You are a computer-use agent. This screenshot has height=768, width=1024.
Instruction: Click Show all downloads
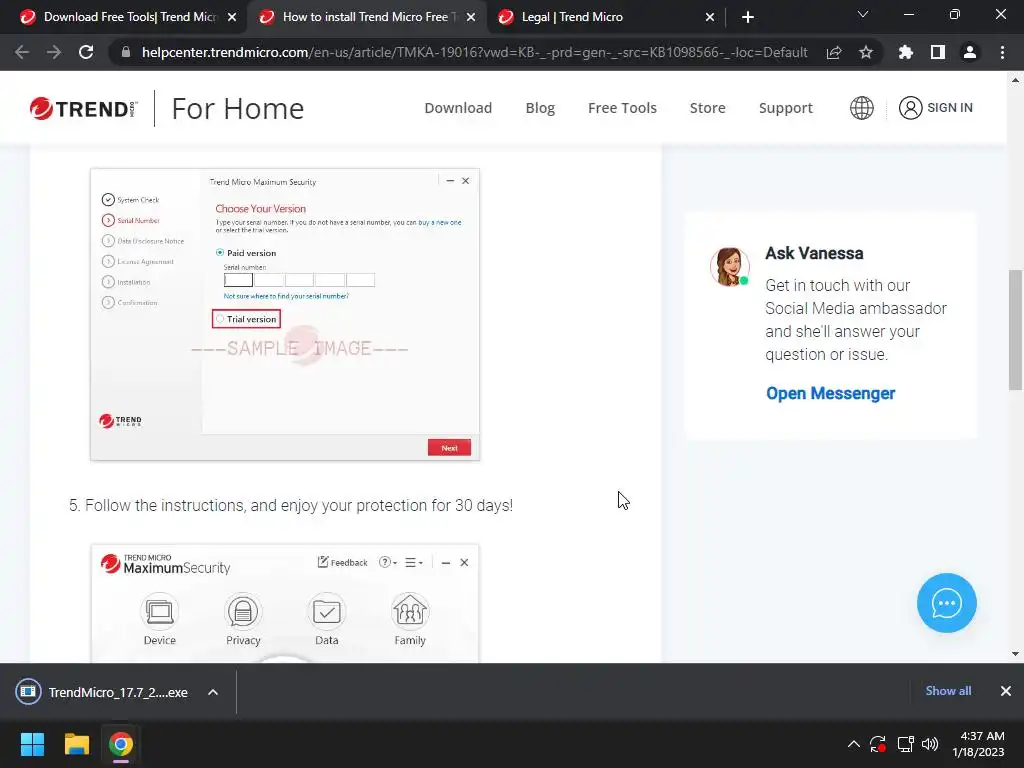click(948, 691)
